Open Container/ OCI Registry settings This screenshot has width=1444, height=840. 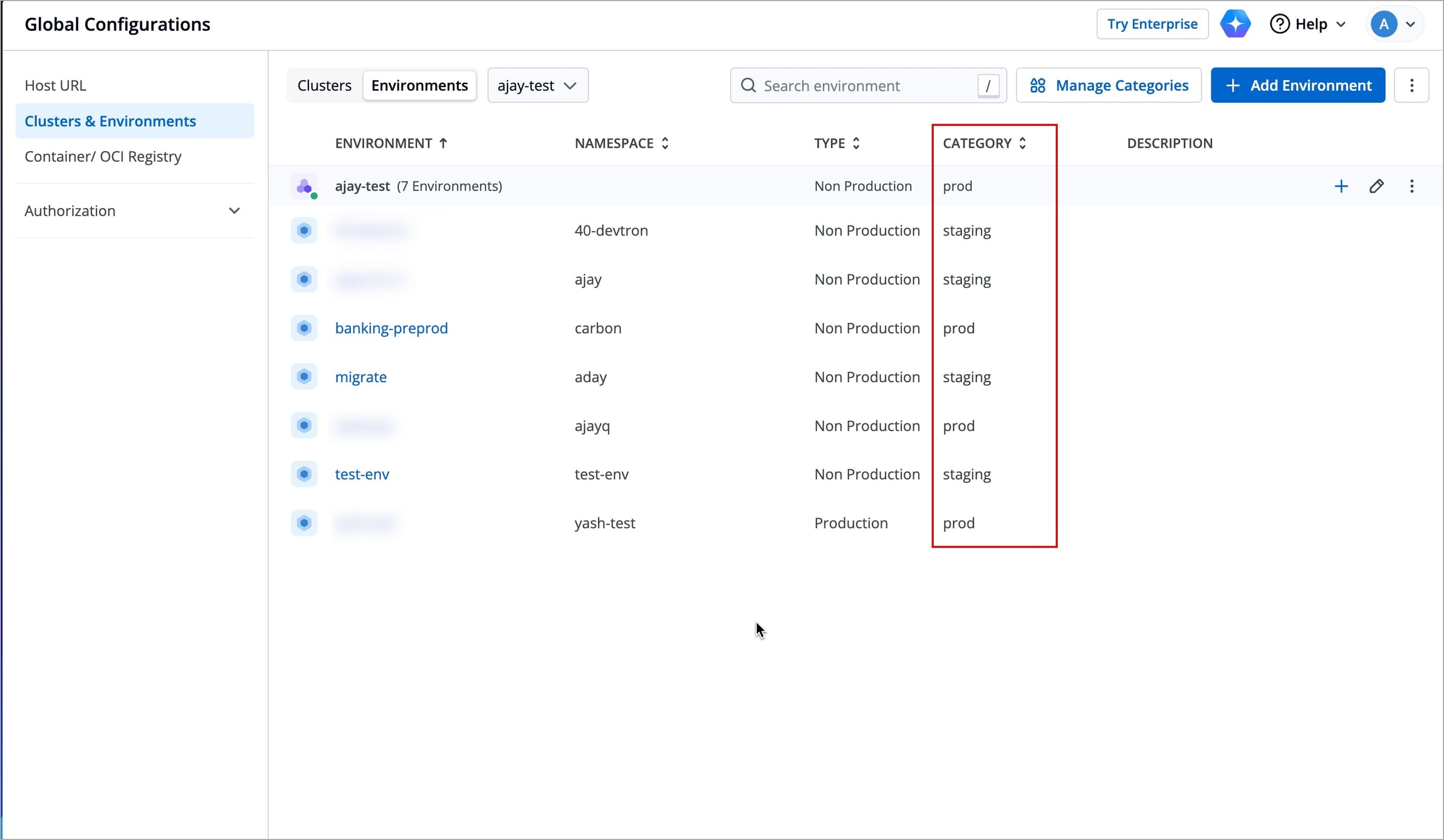(x=103, y=156)
